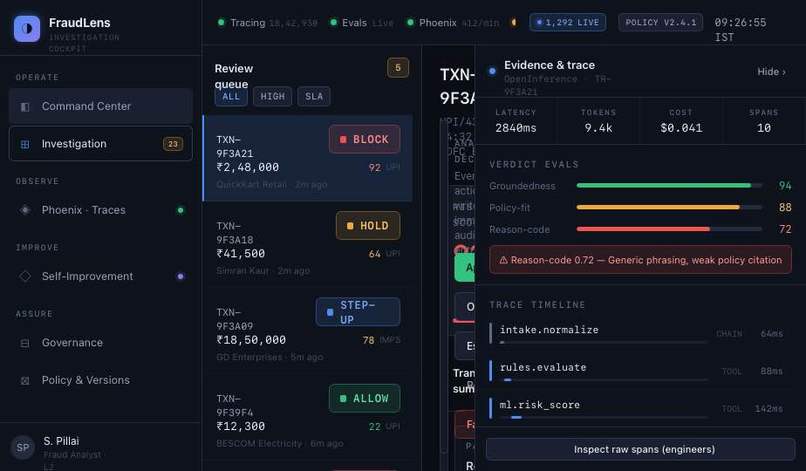Click the blue dot beside Evidence & trace

tap(492, 71)
